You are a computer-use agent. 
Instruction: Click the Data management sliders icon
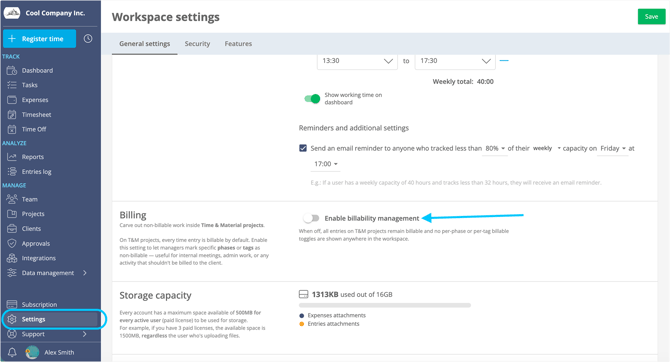[12, 273]
